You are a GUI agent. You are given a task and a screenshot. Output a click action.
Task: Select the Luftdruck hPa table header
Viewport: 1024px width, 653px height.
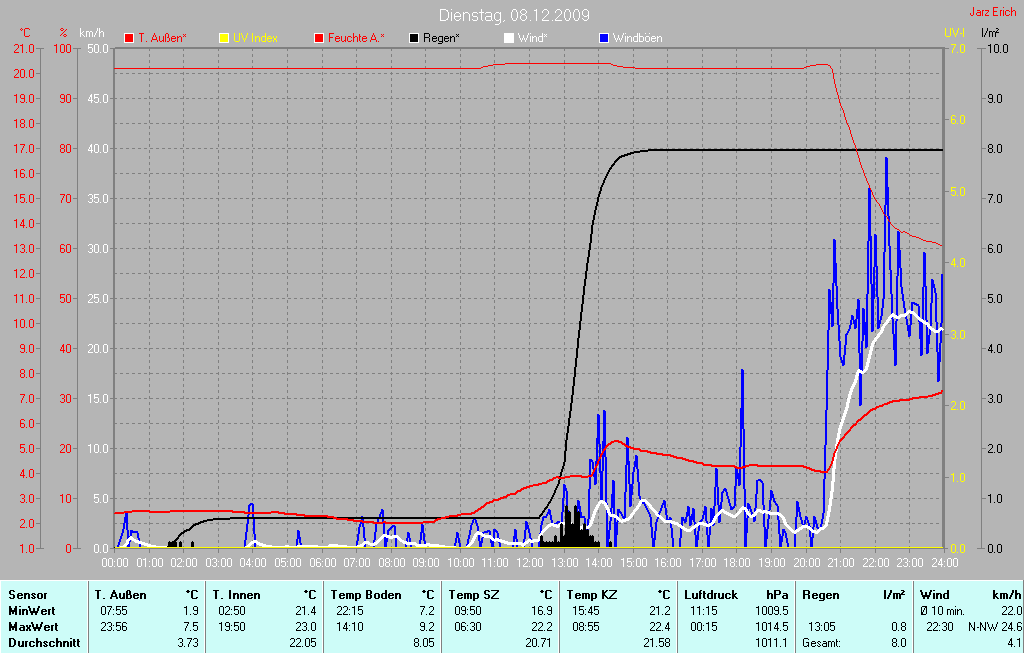coord(714,595)
